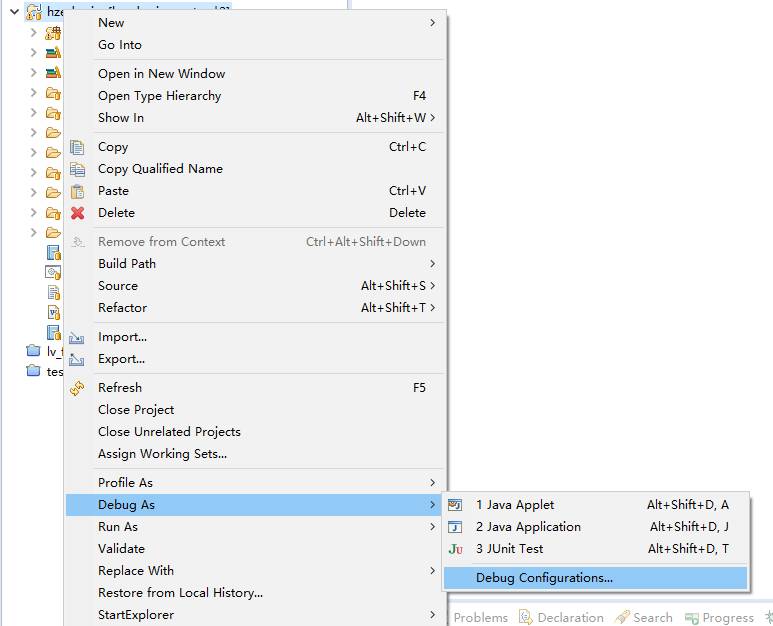Debug as 3 JUnit Test
The image size is (773, 626).
coord(596,549)
